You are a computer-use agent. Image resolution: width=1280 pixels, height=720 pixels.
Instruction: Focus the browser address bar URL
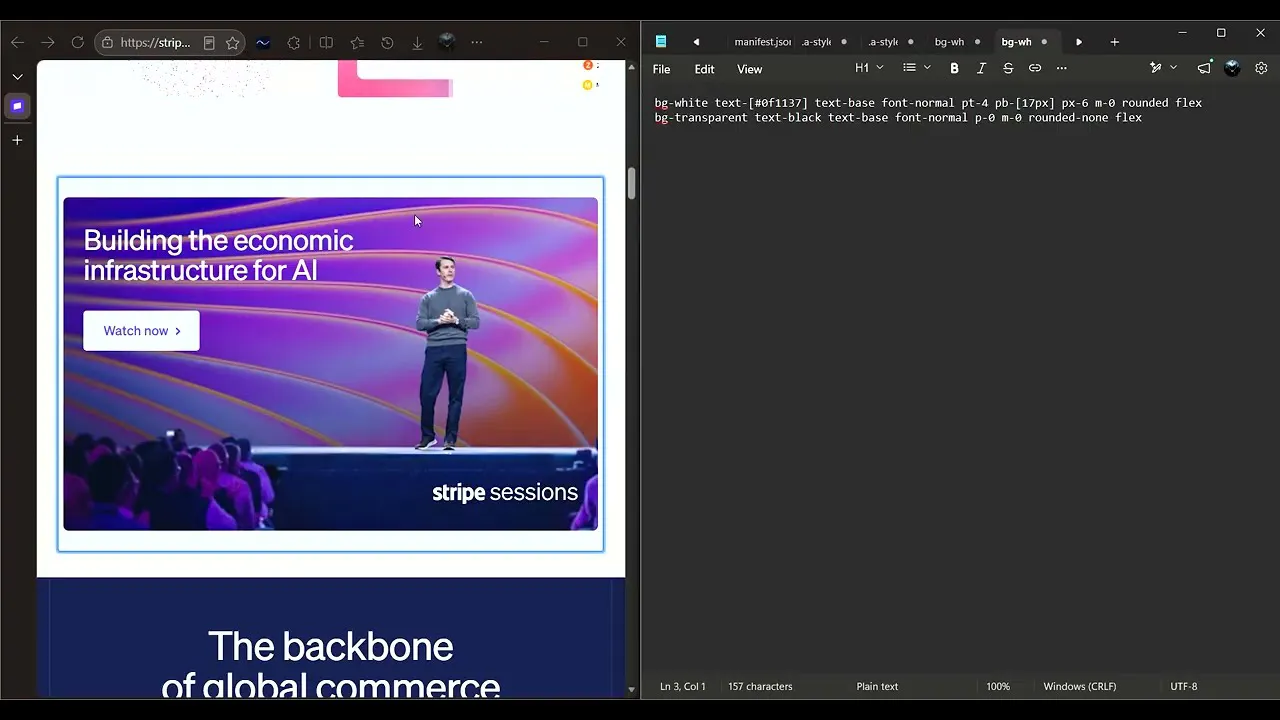click(x=155, y=43)
